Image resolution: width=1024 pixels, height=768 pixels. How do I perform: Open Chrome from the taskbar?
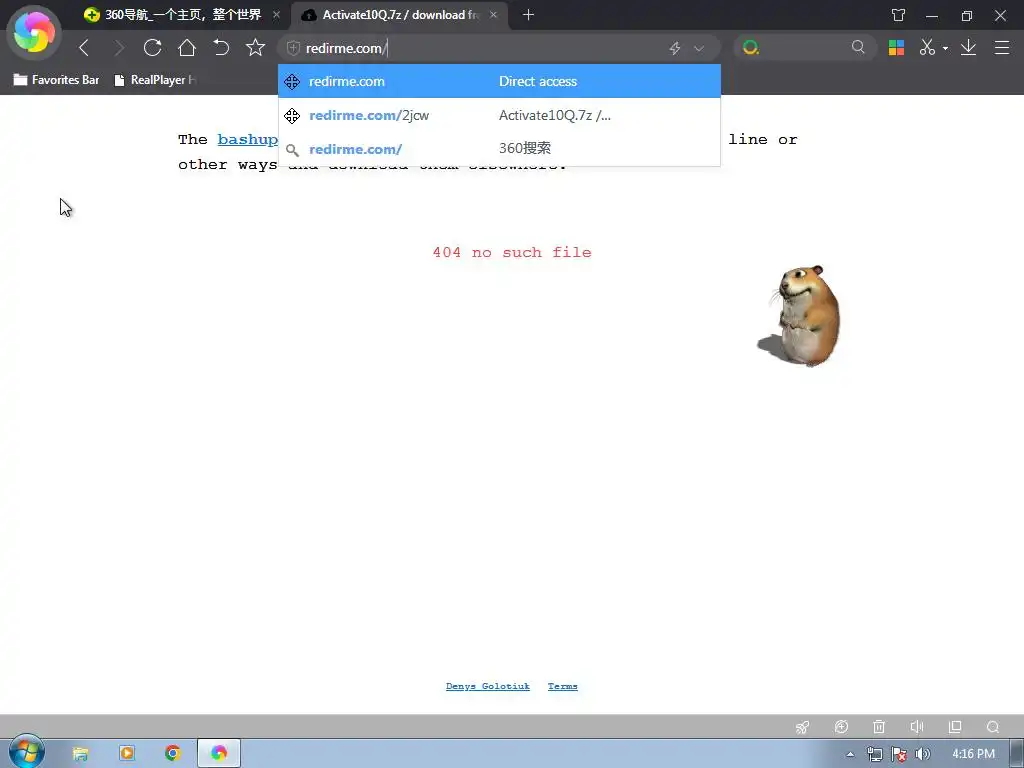(x=173, y=754)
